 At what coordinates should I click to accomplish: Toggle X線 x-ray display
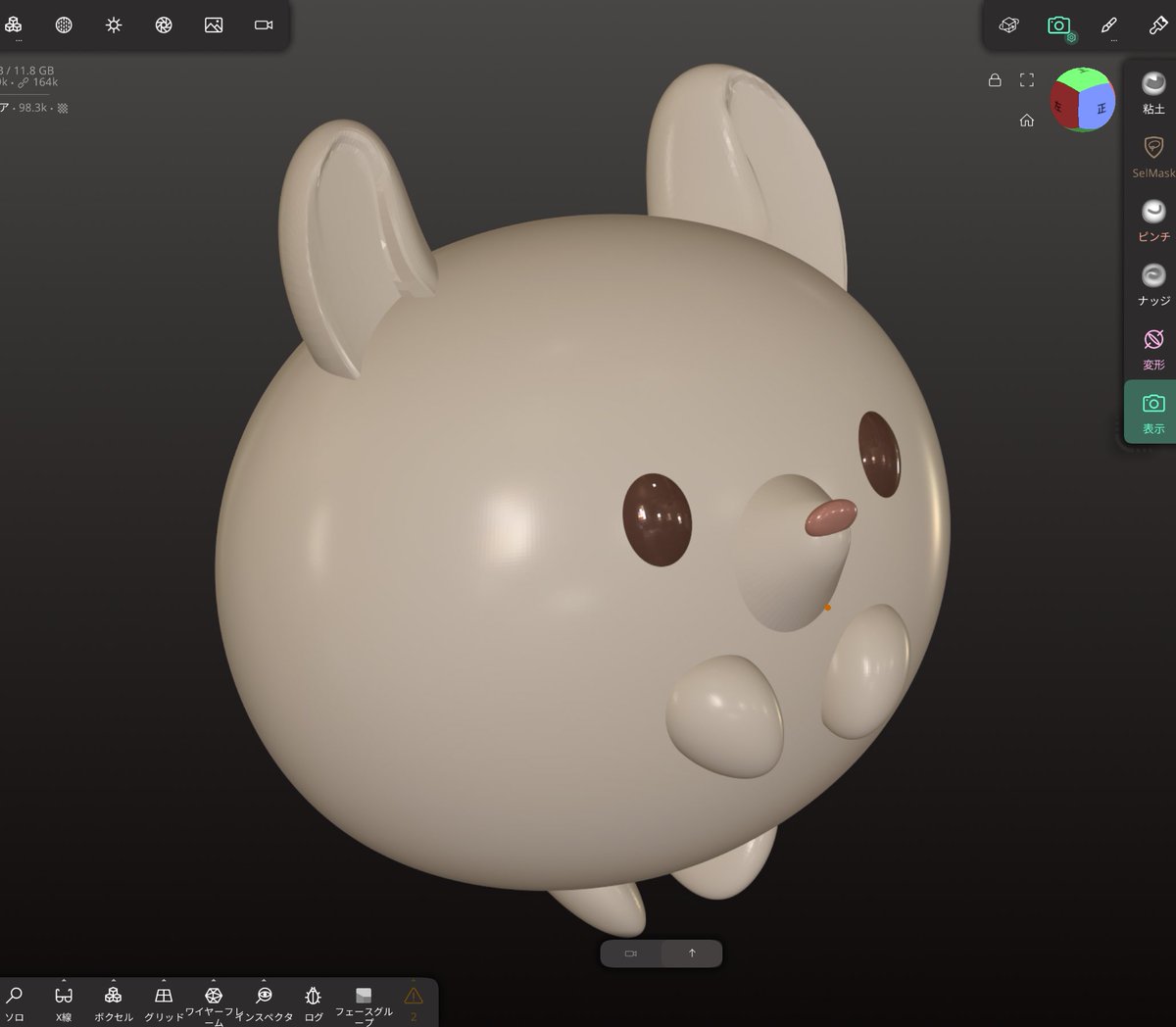[x=64, y=1003]
